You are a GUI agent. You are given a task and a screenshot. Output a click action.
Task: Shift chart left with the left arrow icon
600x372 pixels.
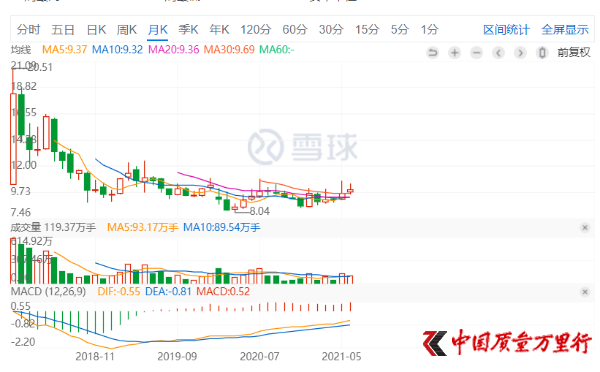click(x=498, y=52)
